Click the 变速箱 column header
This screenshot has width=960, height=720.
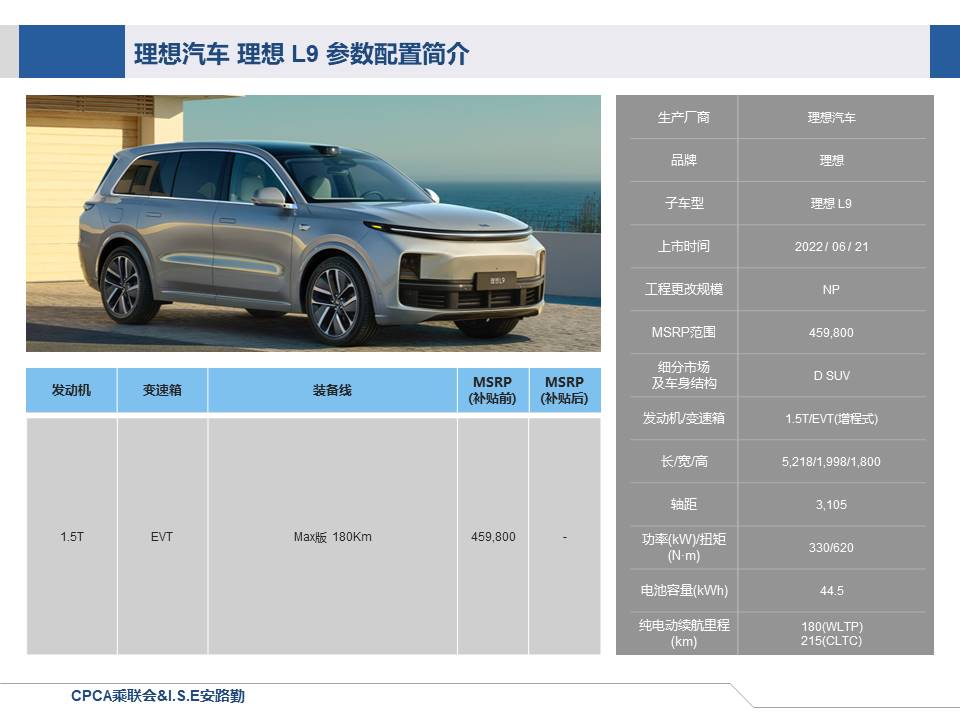pos(162,390)
